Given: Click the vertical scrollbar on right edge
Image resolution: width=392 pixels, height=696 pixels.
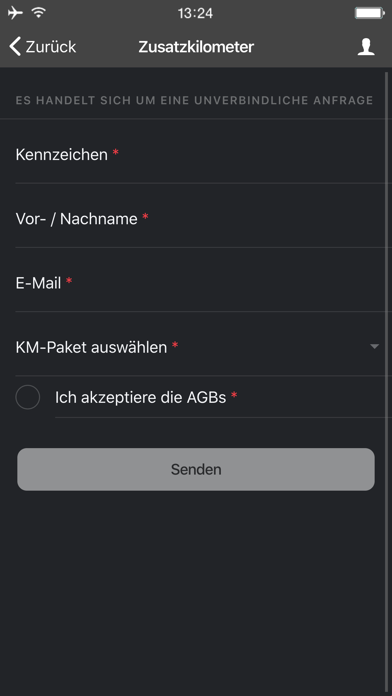Looking at the screenshot, I should (x=387, y=382).
